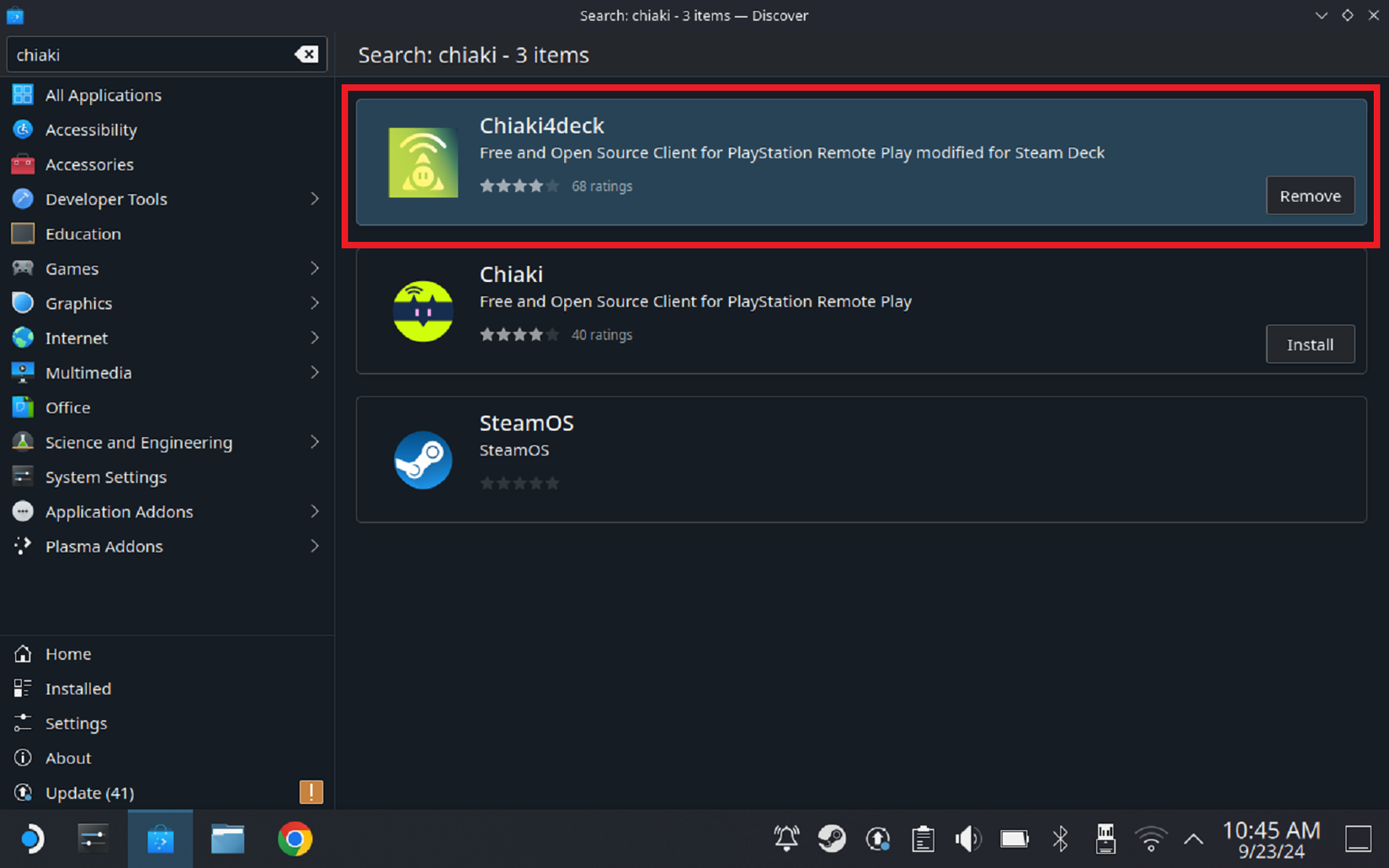Expand the Games category chevron
Image resolution: width=1389 pixels, height=868 pixels.
pyautogui.click(x=315, y=269)
